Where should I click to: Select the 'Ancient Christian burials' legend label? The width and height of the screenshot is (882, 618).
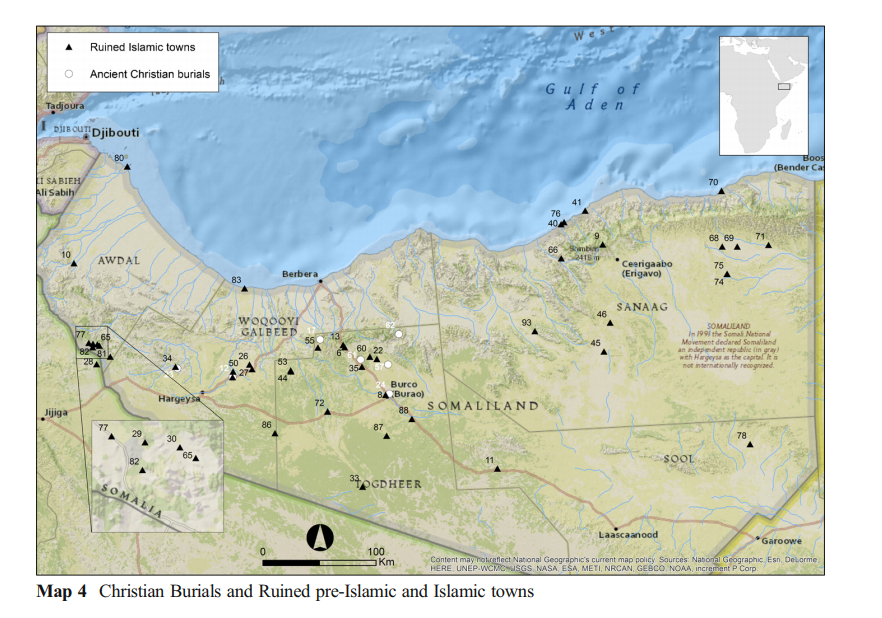coord(150,73)
